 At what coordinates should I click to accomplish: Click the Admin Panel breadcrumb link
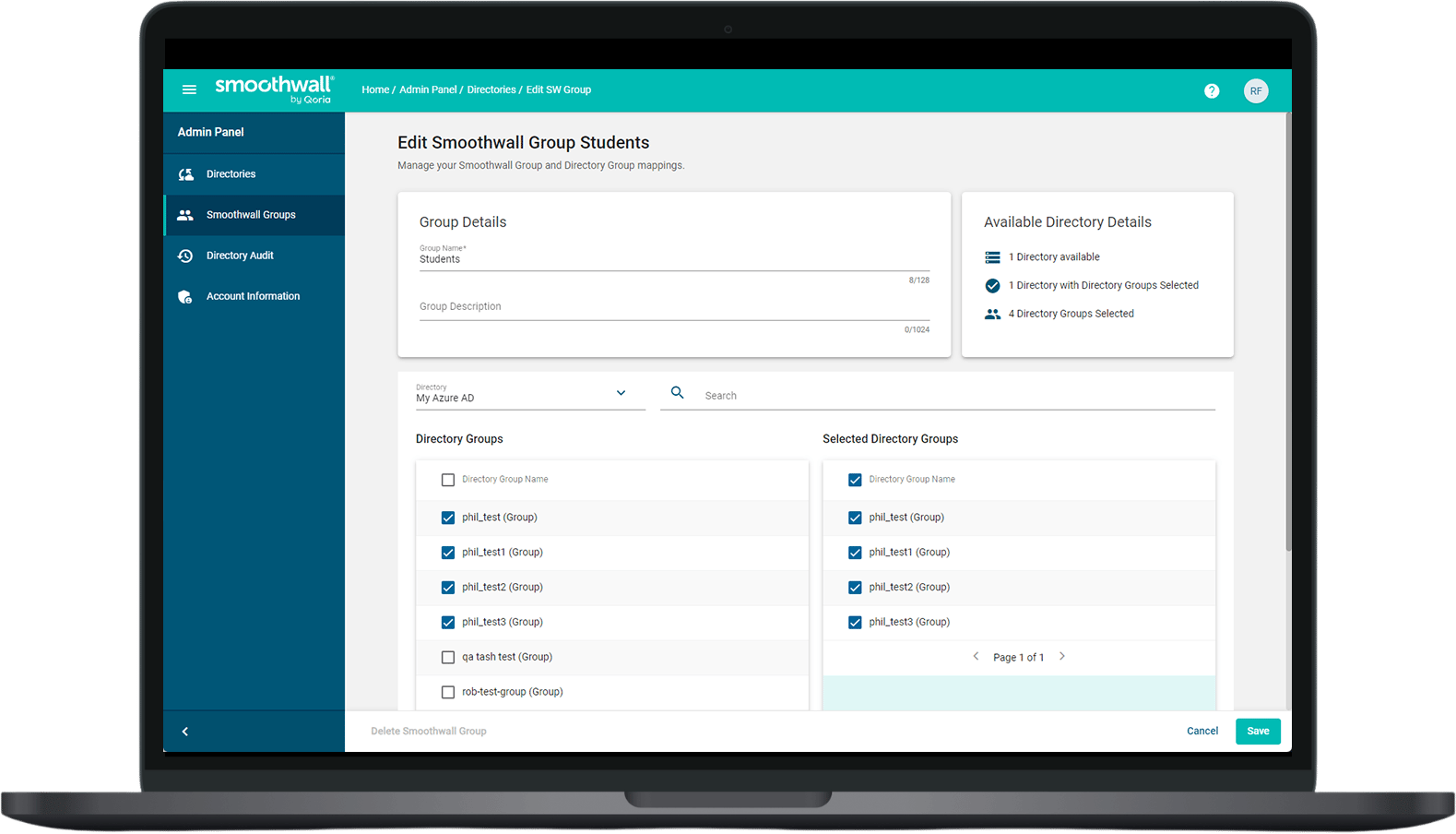tap(428, 90)
